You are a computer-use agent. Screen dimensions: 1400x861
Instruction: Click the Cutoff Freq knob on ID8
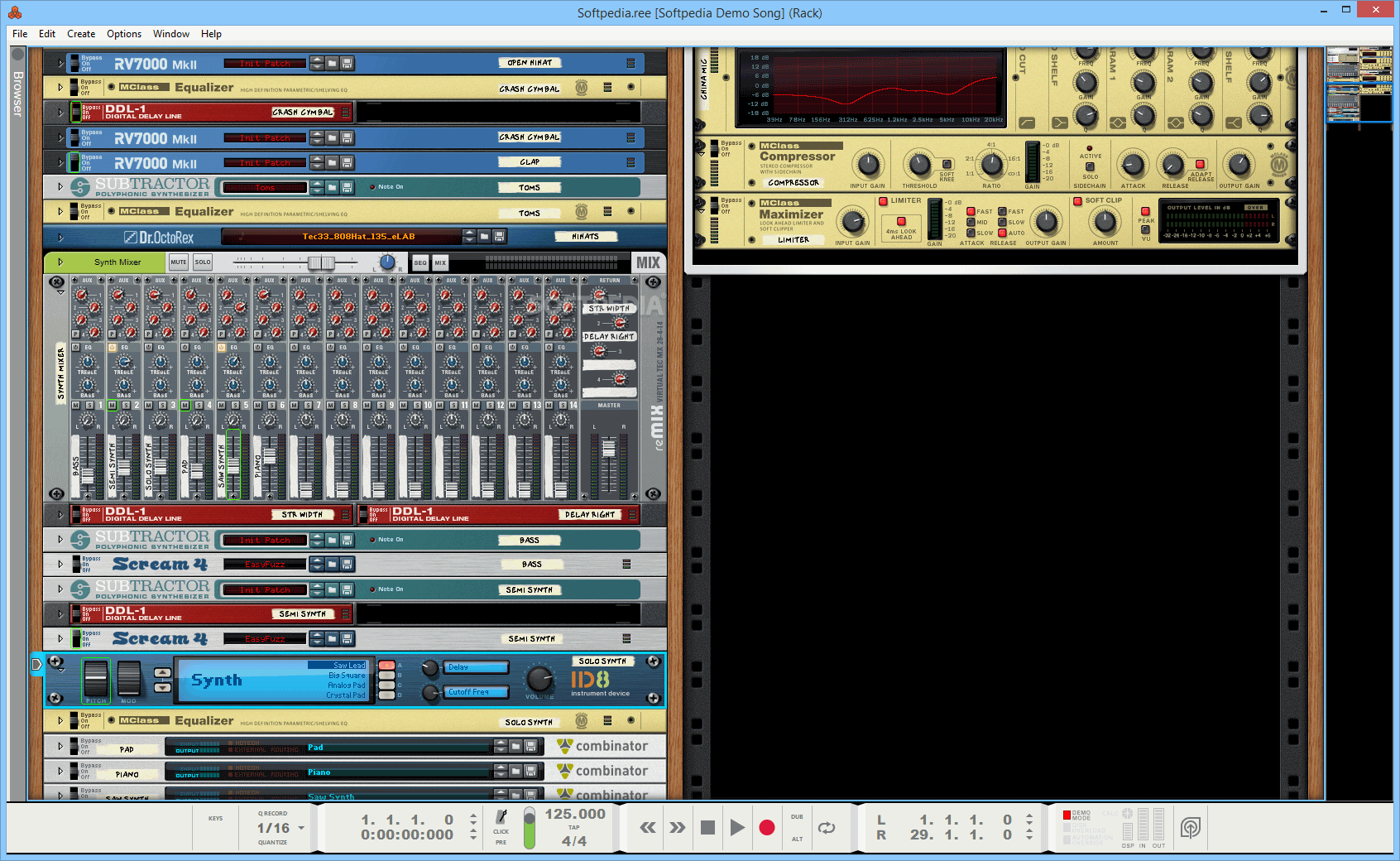429,692
